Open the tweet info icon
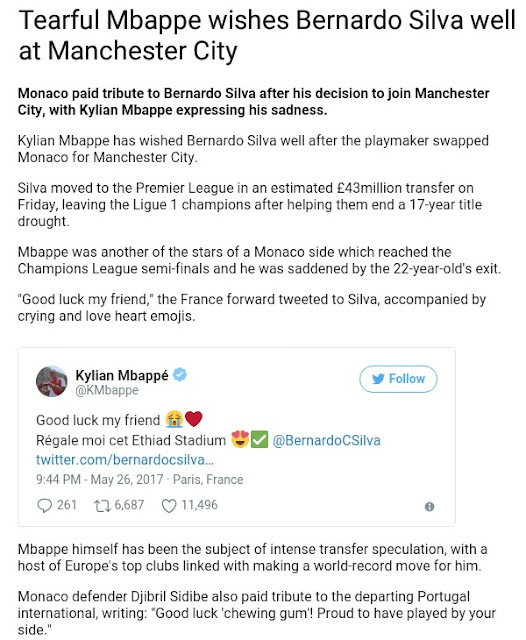 [429, 507]
